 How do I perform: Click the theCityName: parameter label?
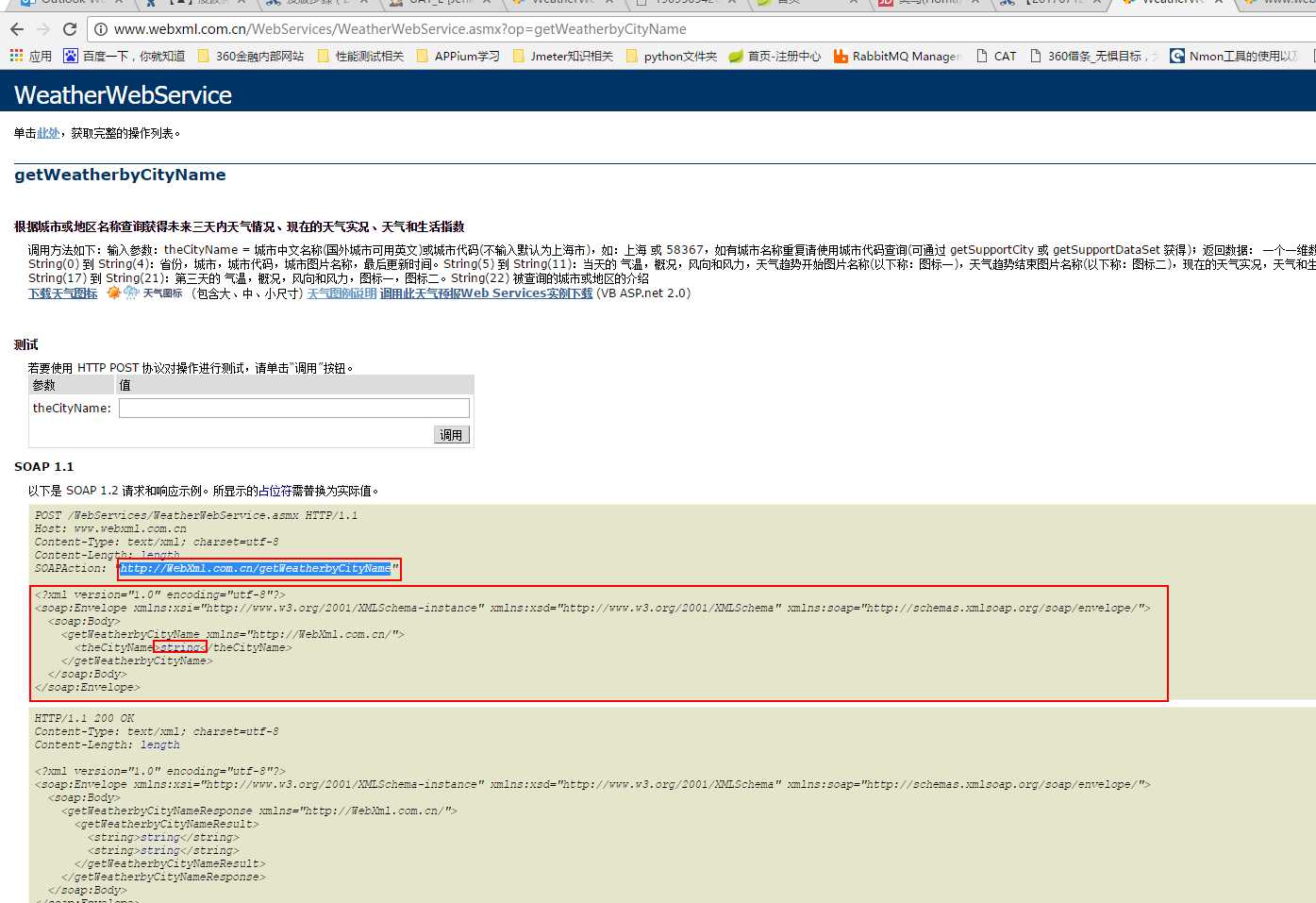(72, 408)
